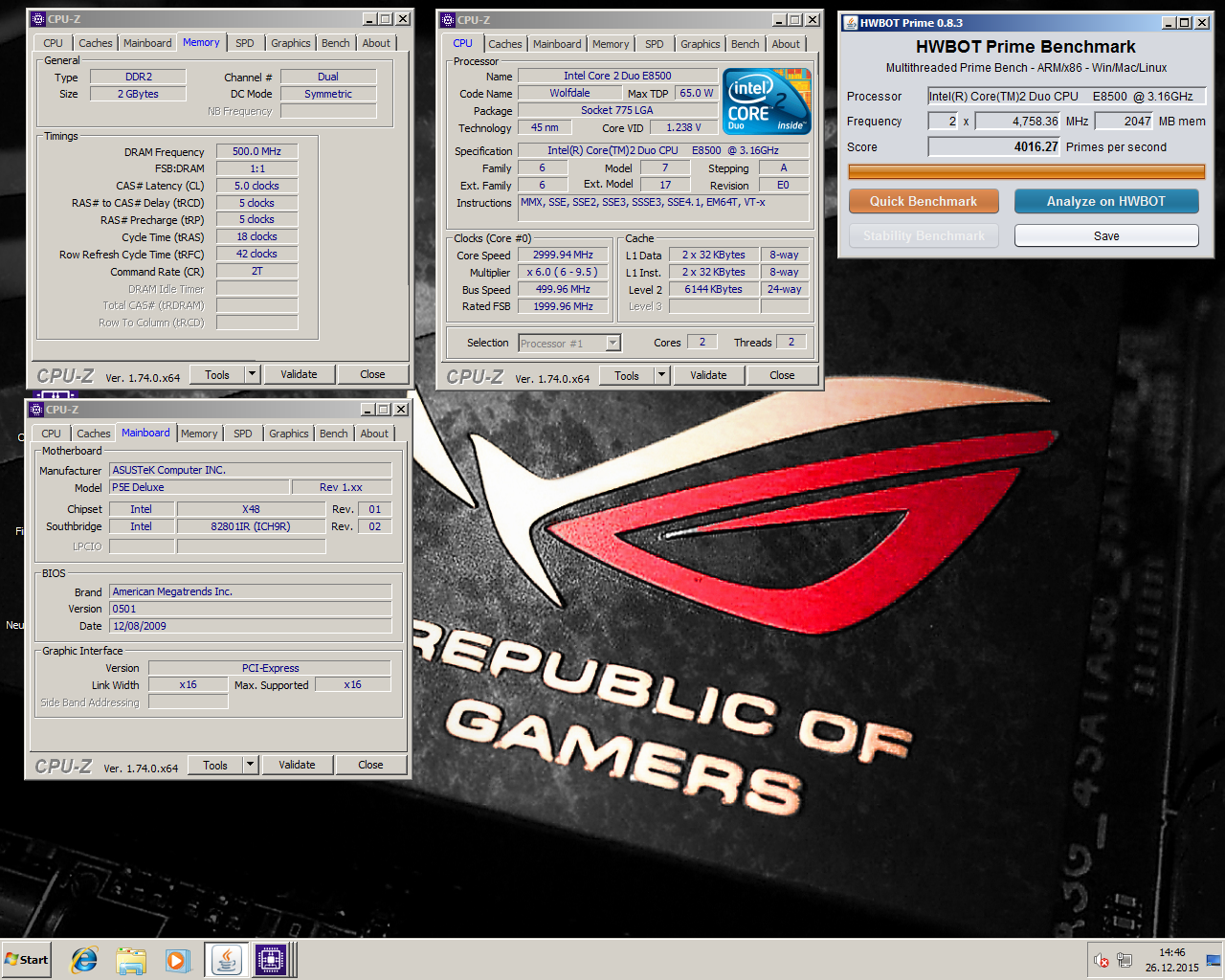Click Close button in Mainboard window
1225x980 pixels.
pyautogui.click(x=370, y=765)
